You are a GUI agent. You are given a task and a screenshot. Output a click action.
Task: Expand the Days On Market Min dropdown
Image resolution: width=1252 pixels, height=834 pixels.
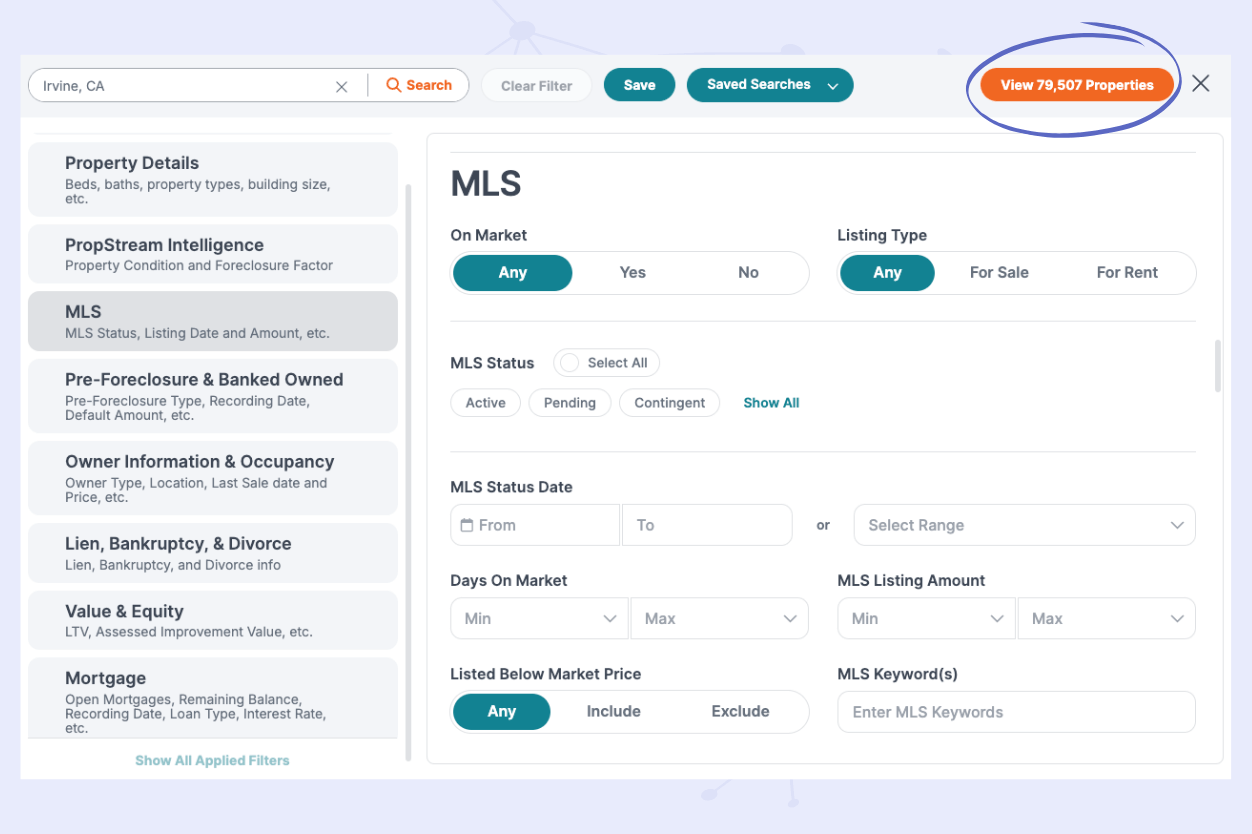(538, 618)
